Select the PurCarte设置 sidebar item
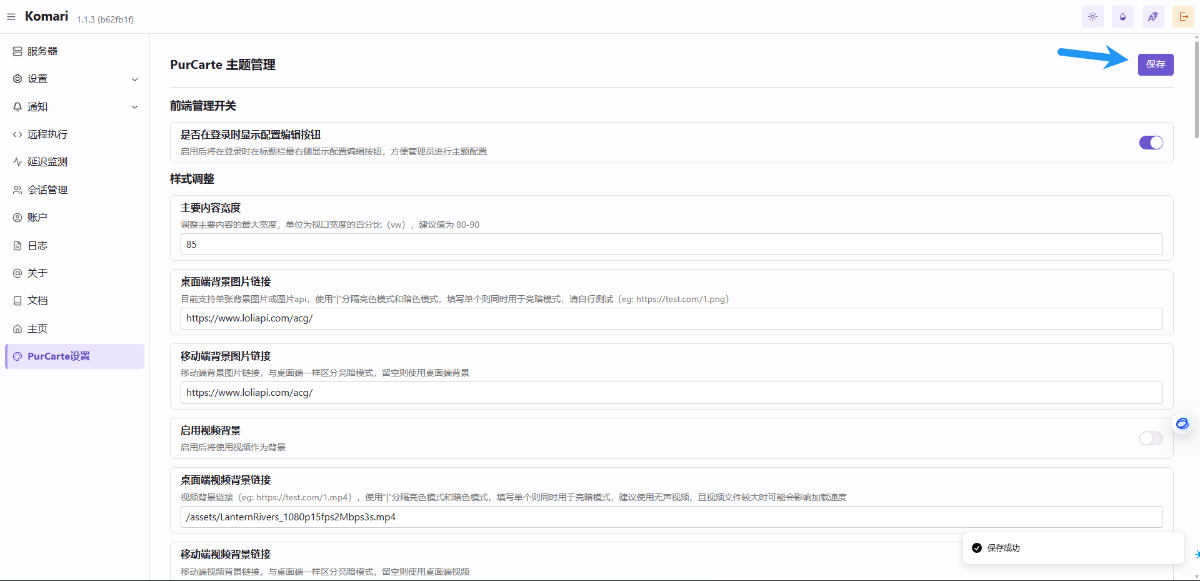This screenshot has width=1200, height=581. [75, 356]
